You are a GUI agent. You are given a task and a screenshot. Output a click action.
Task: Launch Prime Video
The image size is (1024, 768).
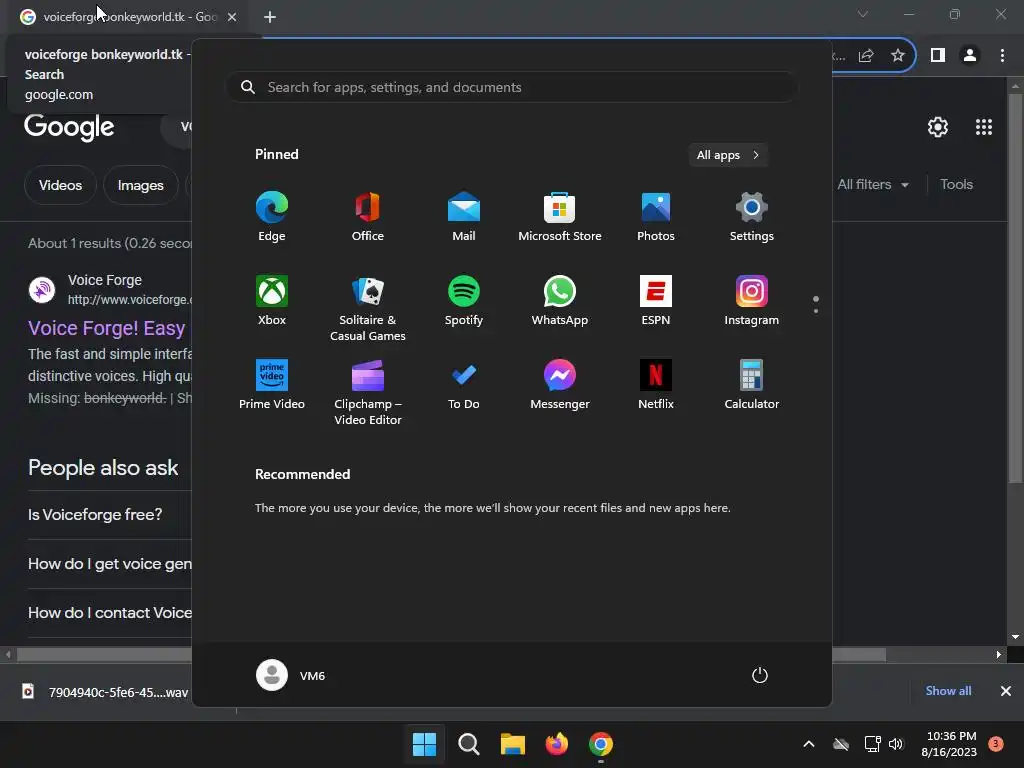pyautogui.click(x=272, y=385)
